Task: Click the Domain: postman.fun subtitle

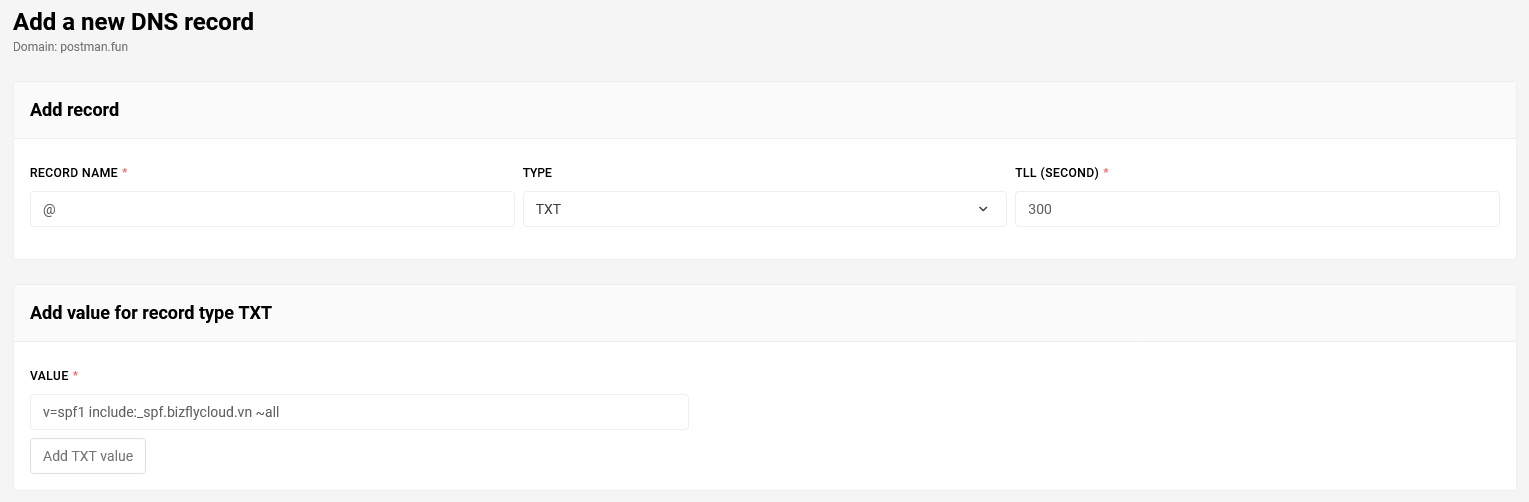Action: pos(70,47)
